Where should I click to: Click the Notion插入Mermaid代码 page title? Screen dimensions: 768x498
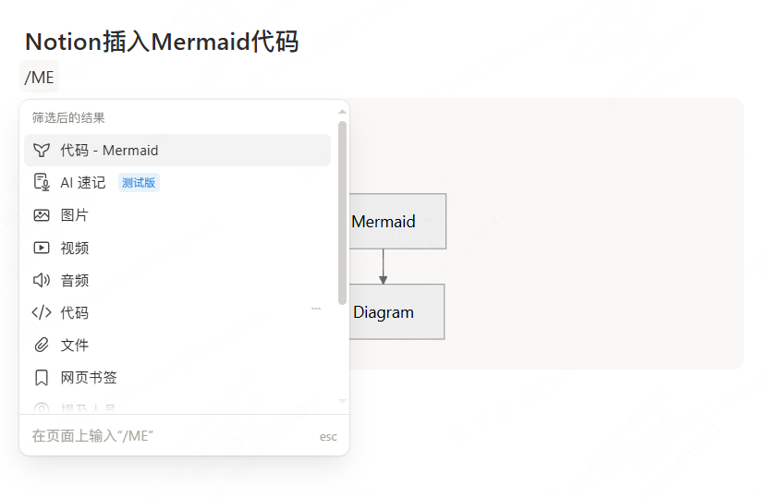tap(162, 42)
